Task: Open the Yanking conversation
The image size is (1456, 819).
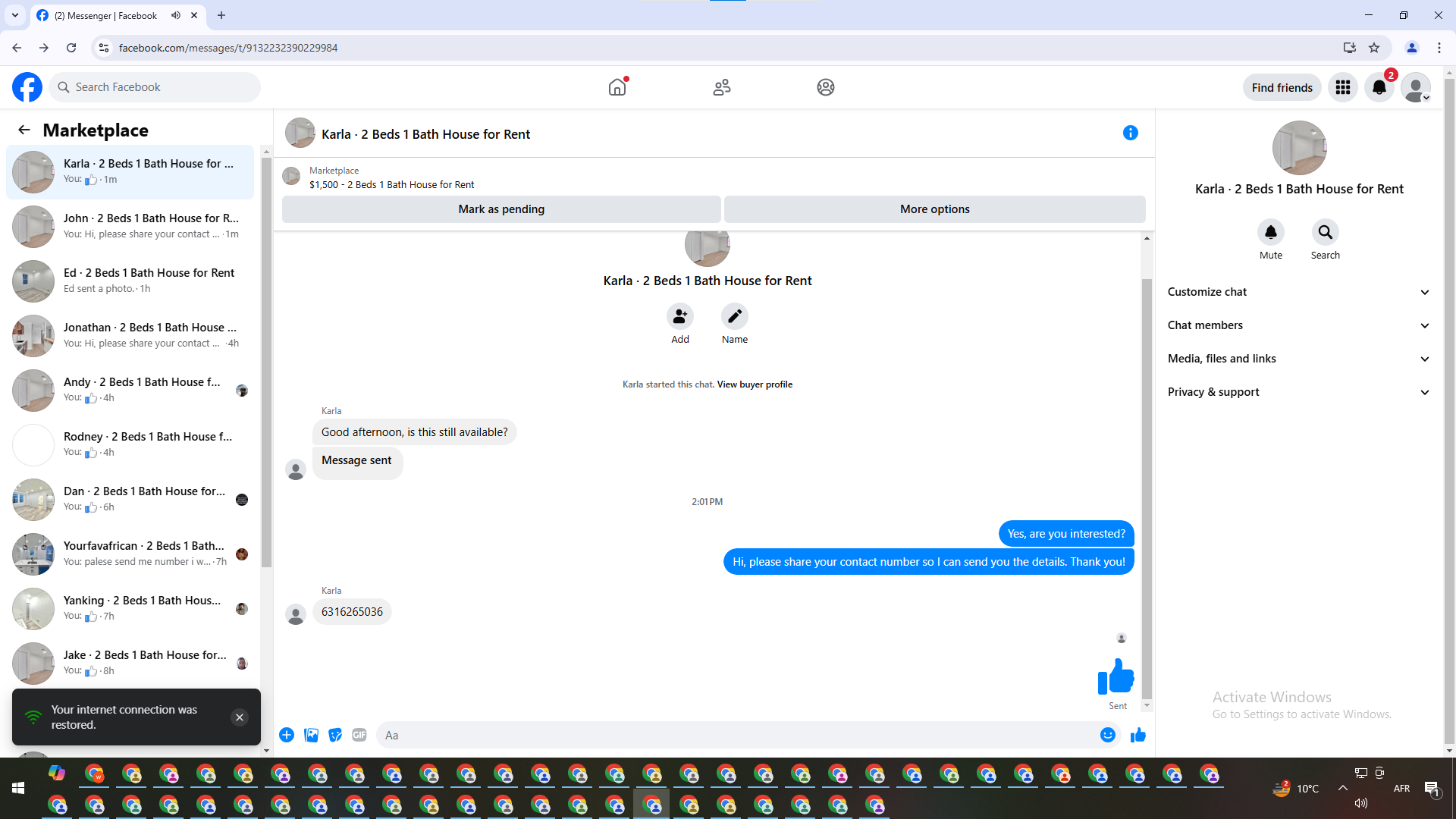Action: coord(130,608)
